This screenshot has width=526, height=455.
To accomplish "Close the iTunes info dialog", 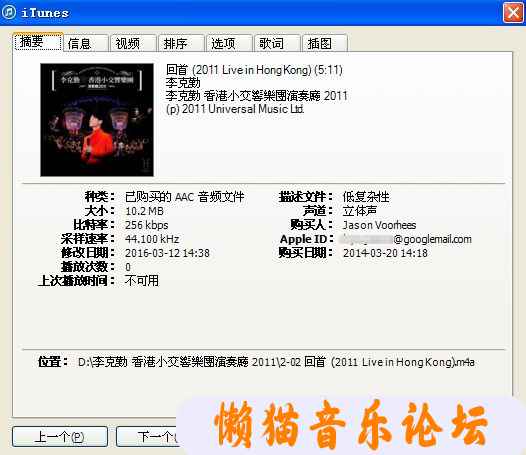I will tap(513, 13).
